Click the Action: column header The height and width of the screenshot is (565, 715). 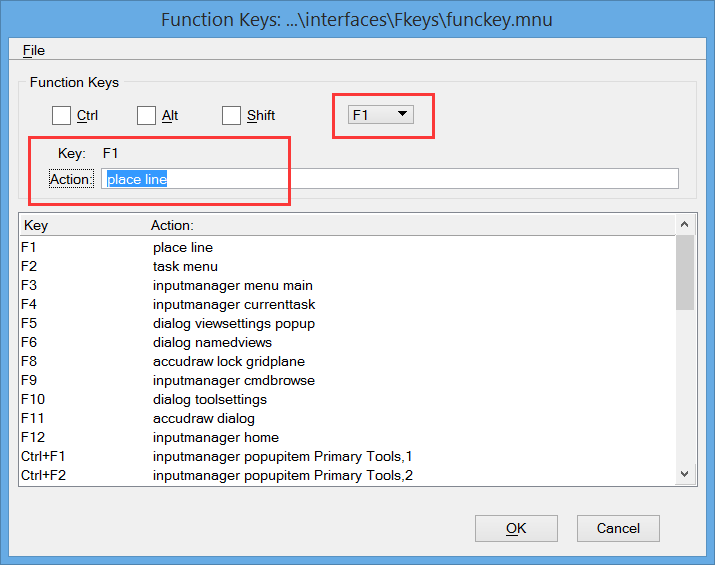pos(412,225)
